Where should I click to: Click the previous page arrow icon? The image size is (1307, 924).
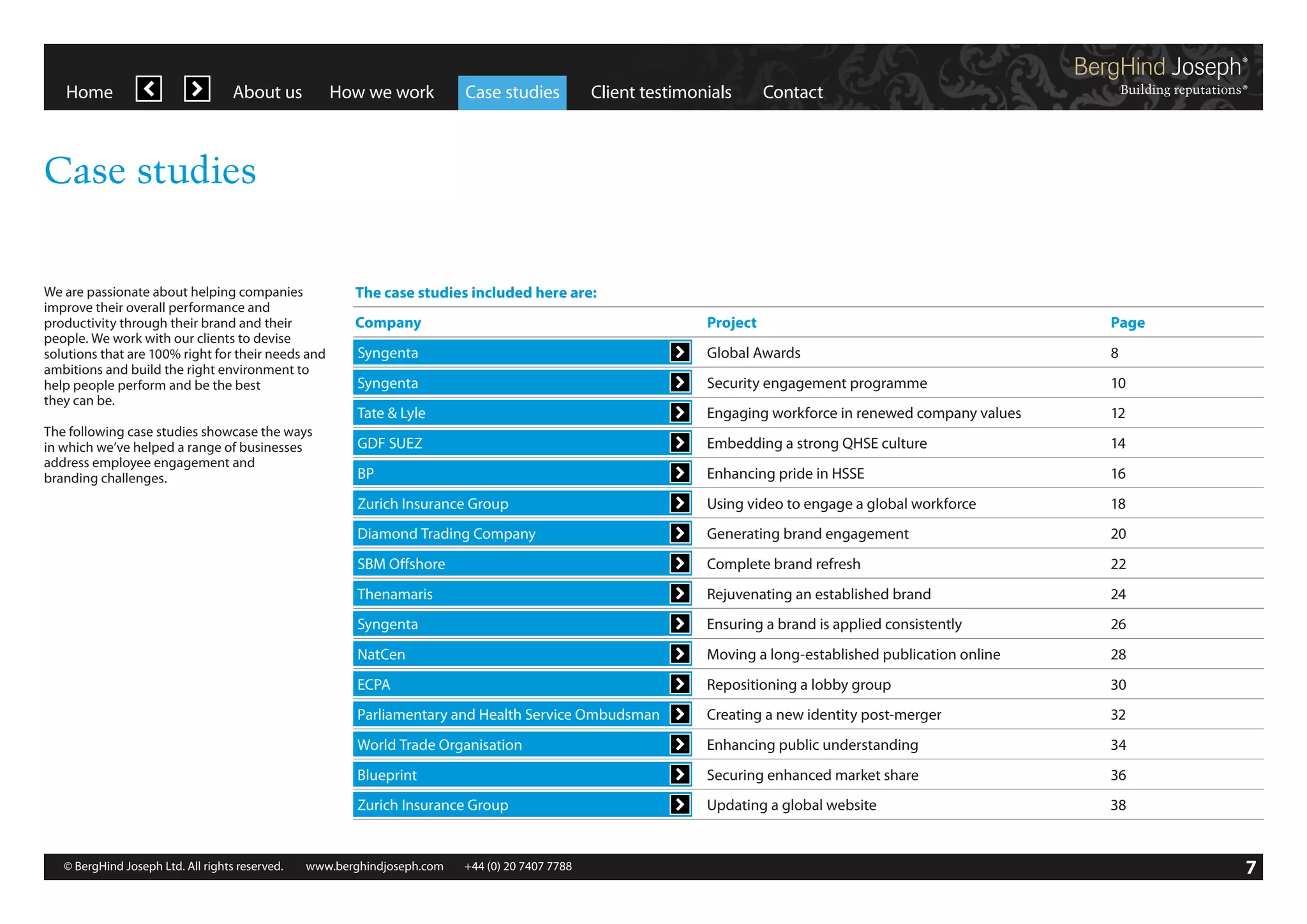click(149, 89)
